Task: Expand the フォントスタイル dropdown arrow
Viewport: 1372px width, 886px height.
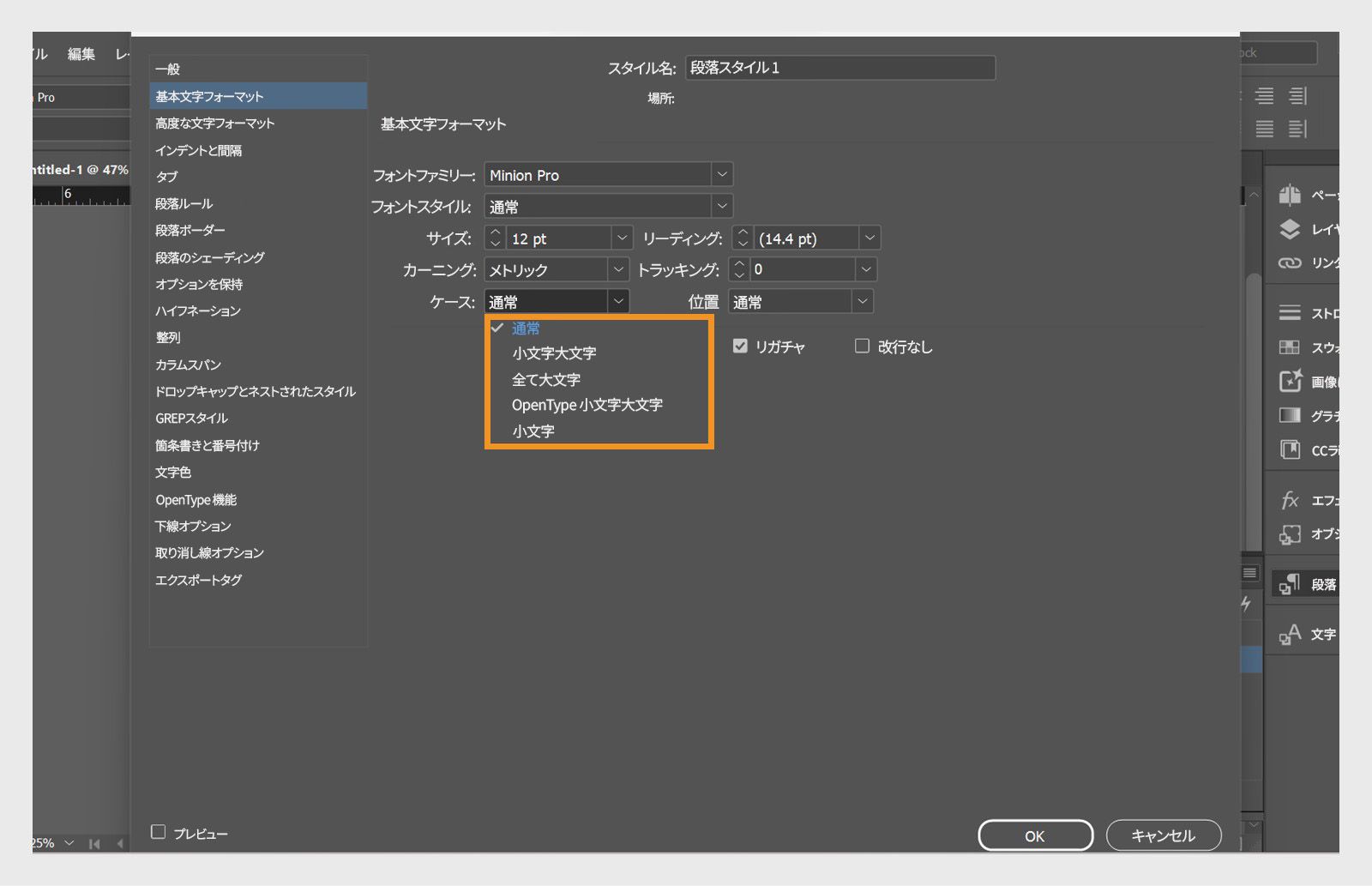Action: tap(722, 207)
